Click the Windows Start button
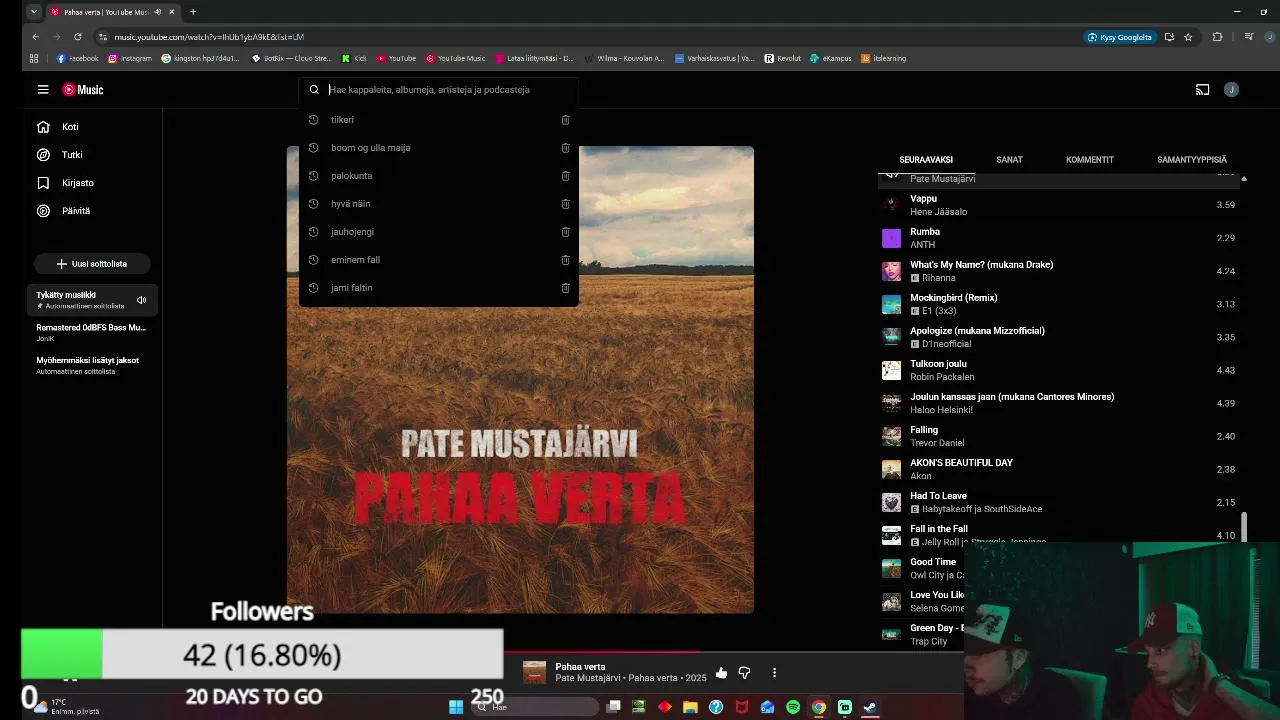 point(456,707)
